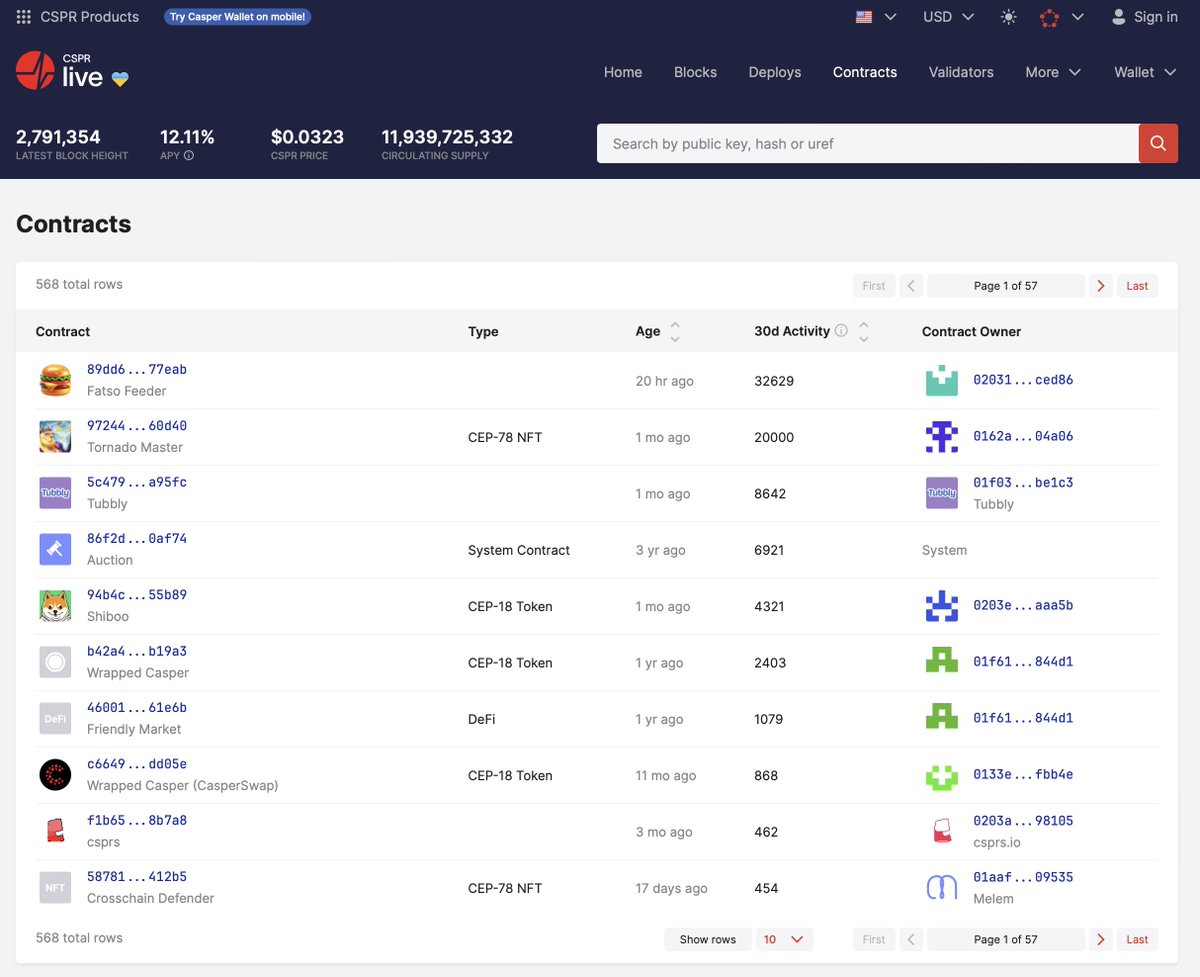
Task: Sort by the Age column arrows
Action: (675, 332)
